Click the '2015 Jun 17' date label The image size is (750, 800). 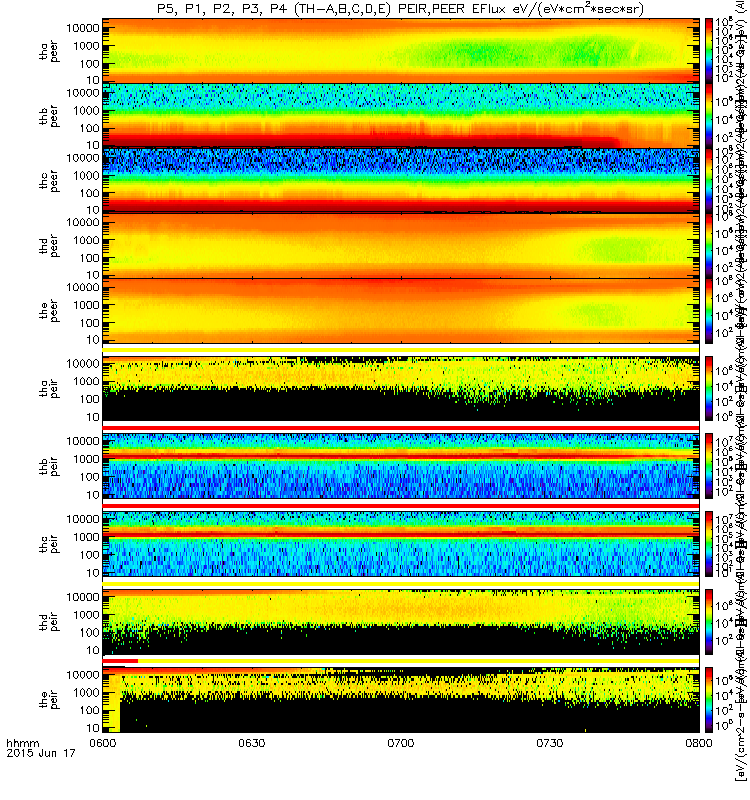41,753
